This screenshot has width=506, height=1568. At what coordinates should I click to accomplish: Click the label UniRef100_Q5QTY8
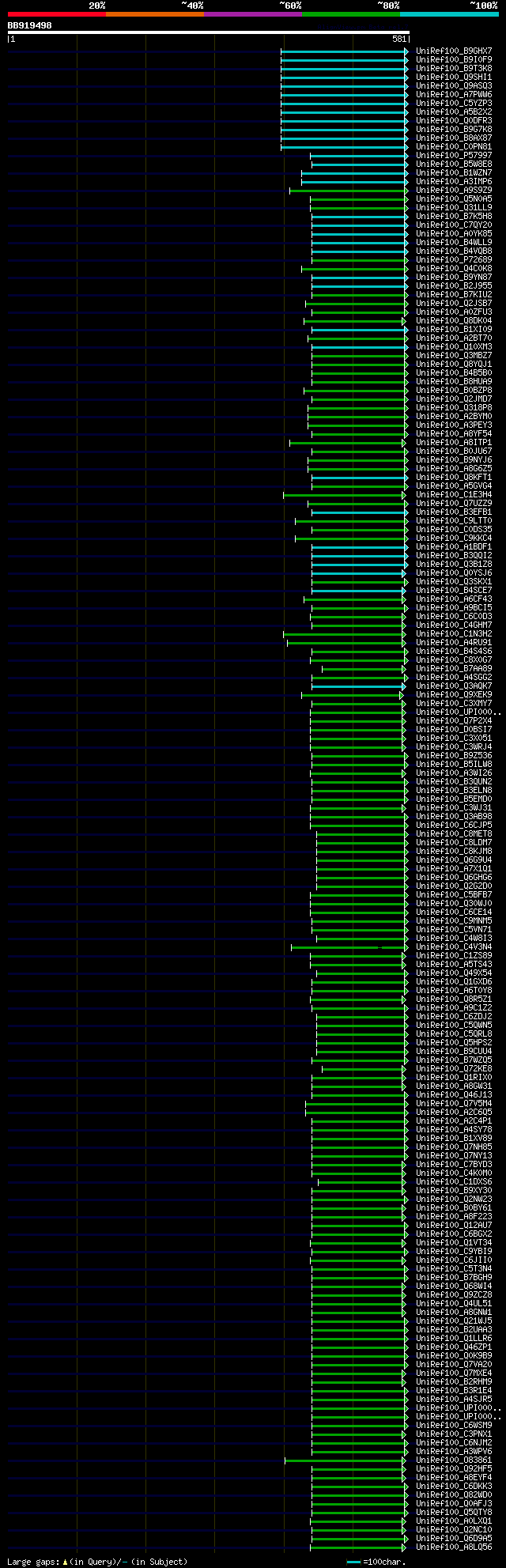click(x=454, y=1512)
